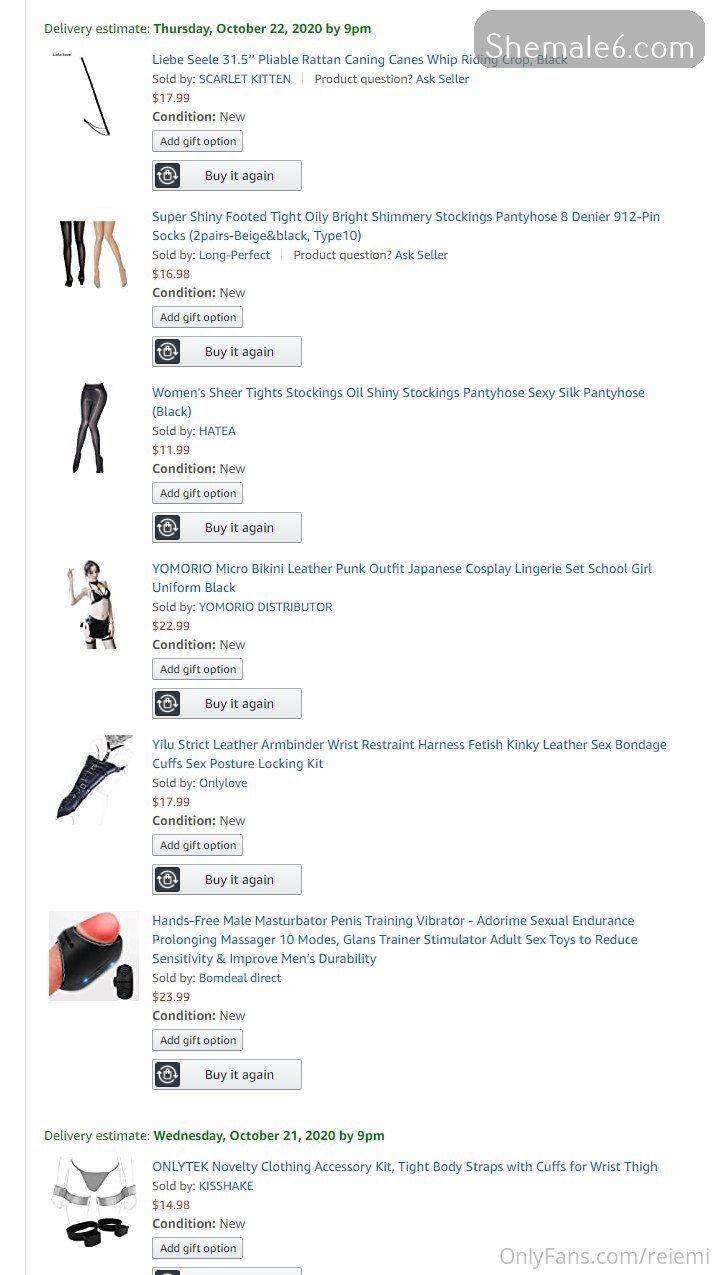Open the Bomdeal direct seller link
The width and height of the screenshot is (715, 1275).
tap(240, 978)
